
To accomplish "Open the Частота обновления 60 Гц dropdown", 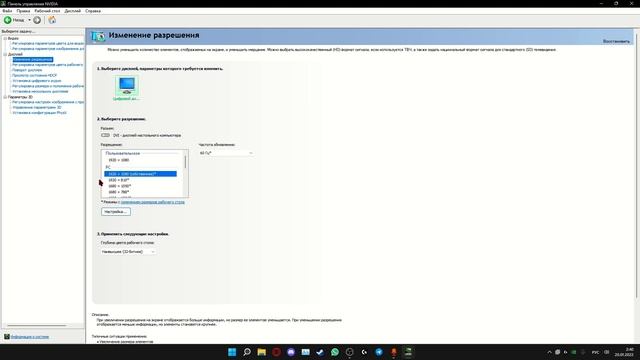I will pyautogui.click(x=226, y=153).
